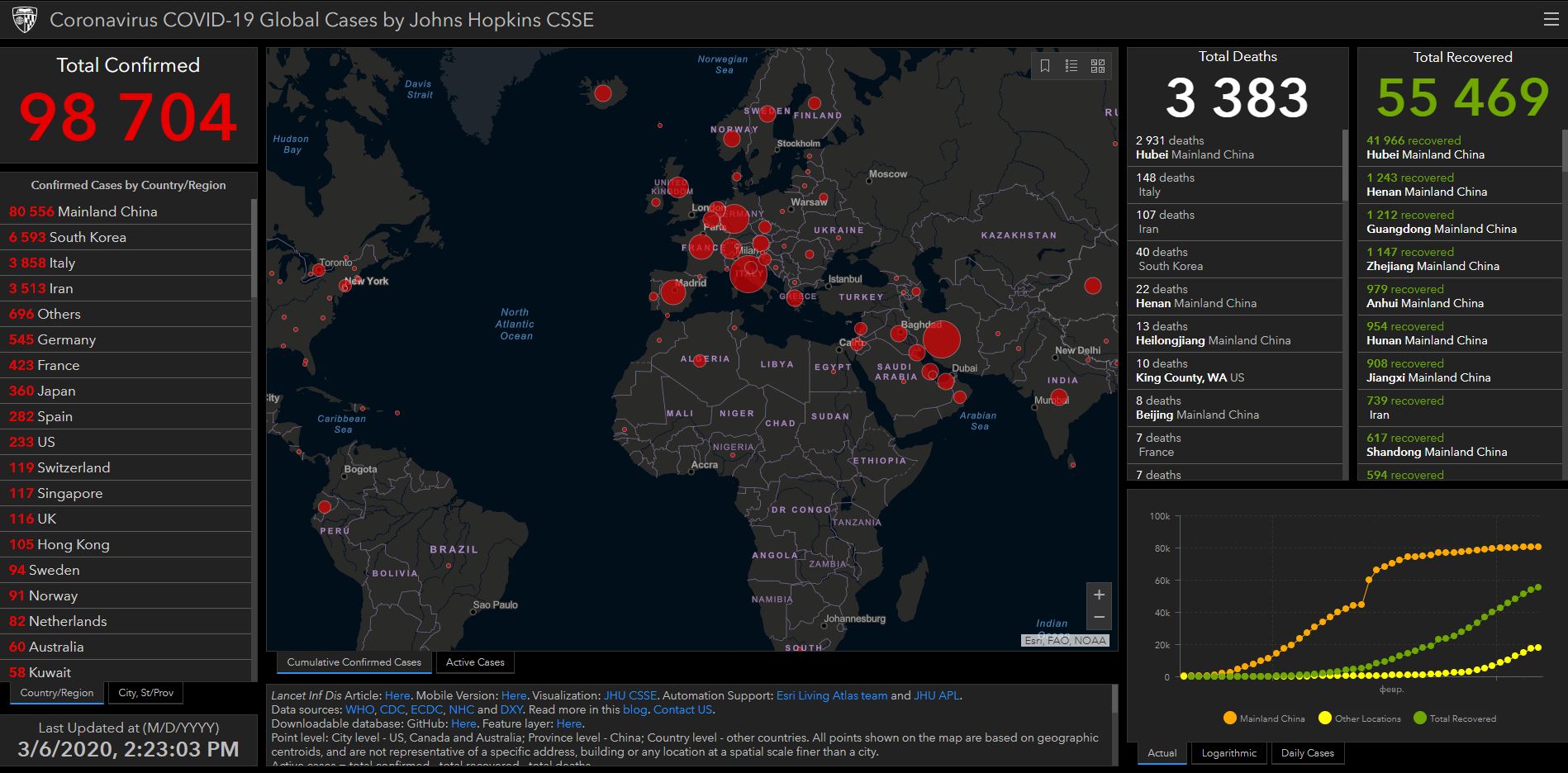The image size is (1568, 773).
Task: Open the Feature layer Here link
Action: pos(569,723)
